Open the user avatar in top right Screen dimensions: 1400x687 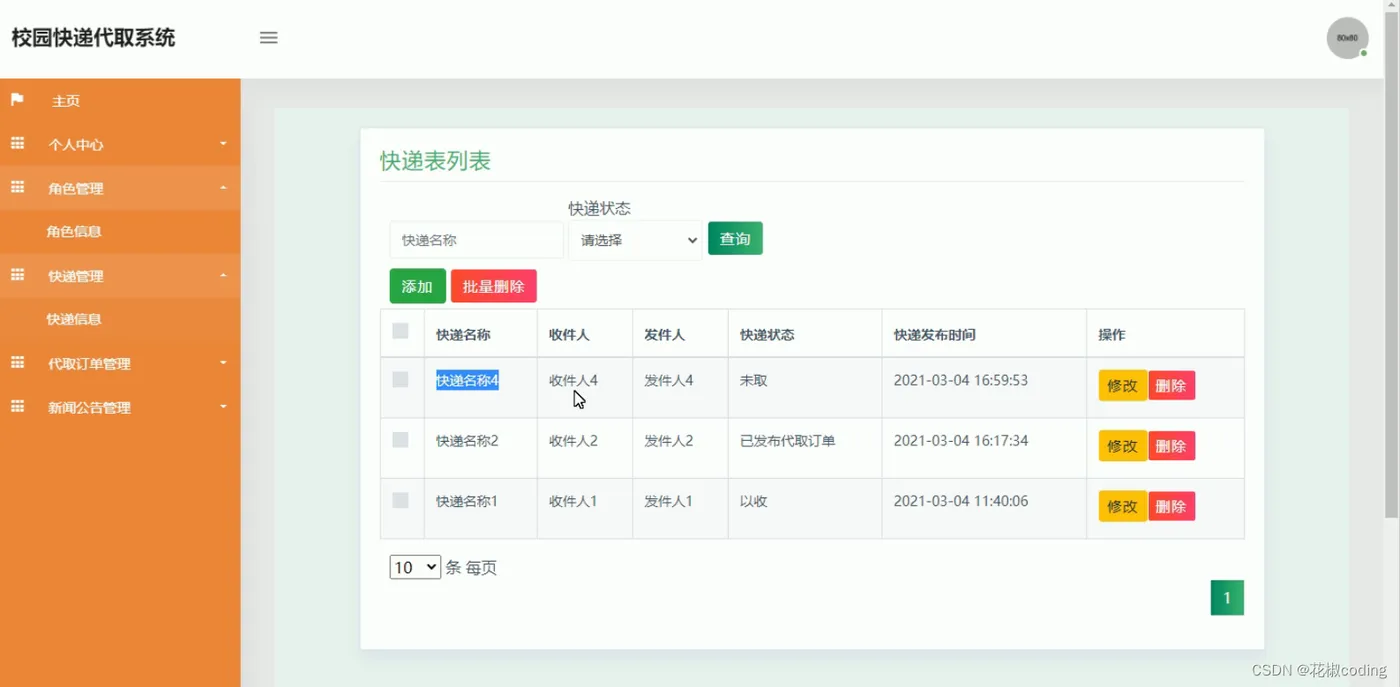[x=1347, y=38]
